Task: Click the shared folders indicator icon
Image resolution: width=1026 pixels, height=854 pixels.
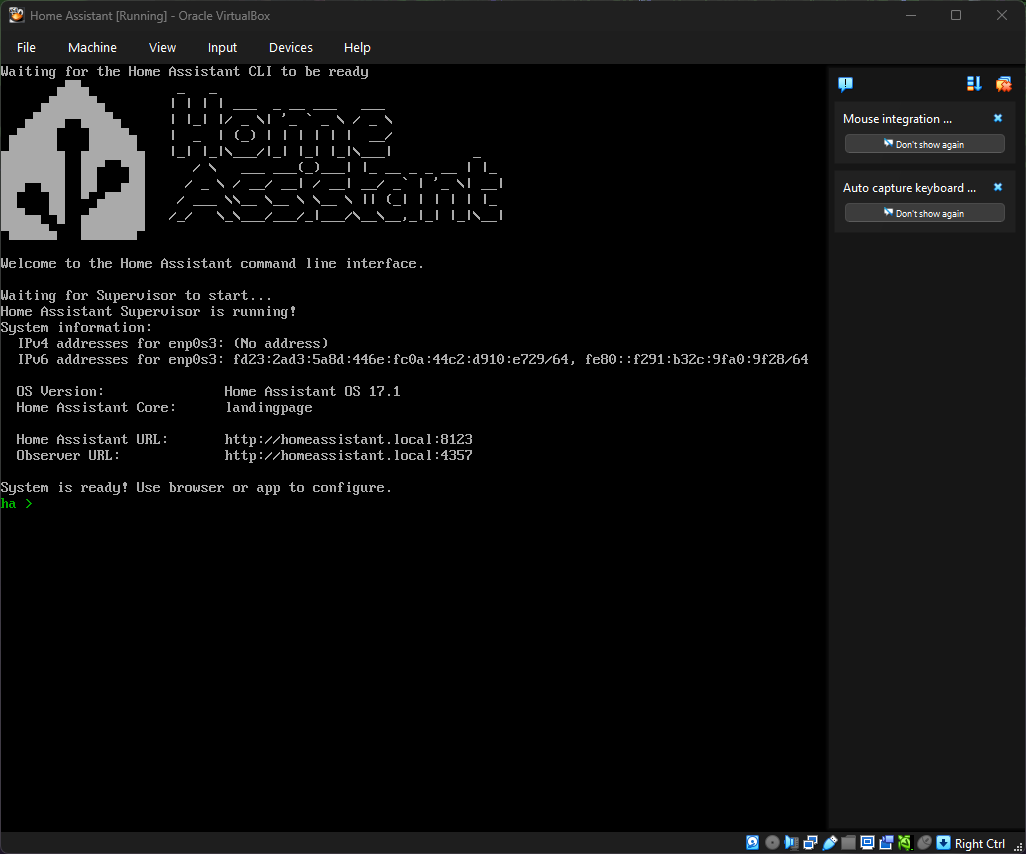Action: pos(848,843)
